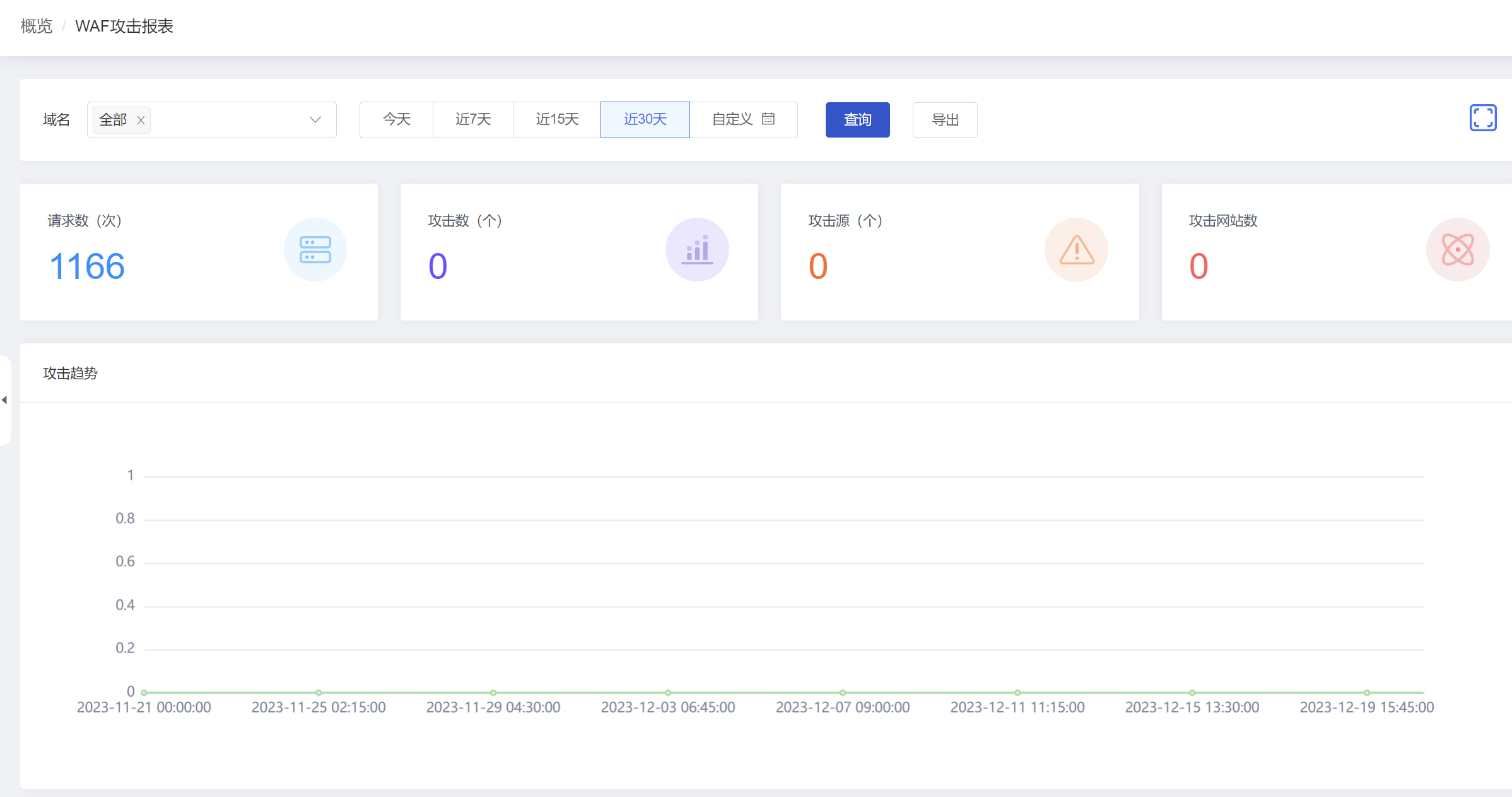Remove the 全部 tag with its x icon

[x=141, y=120]
